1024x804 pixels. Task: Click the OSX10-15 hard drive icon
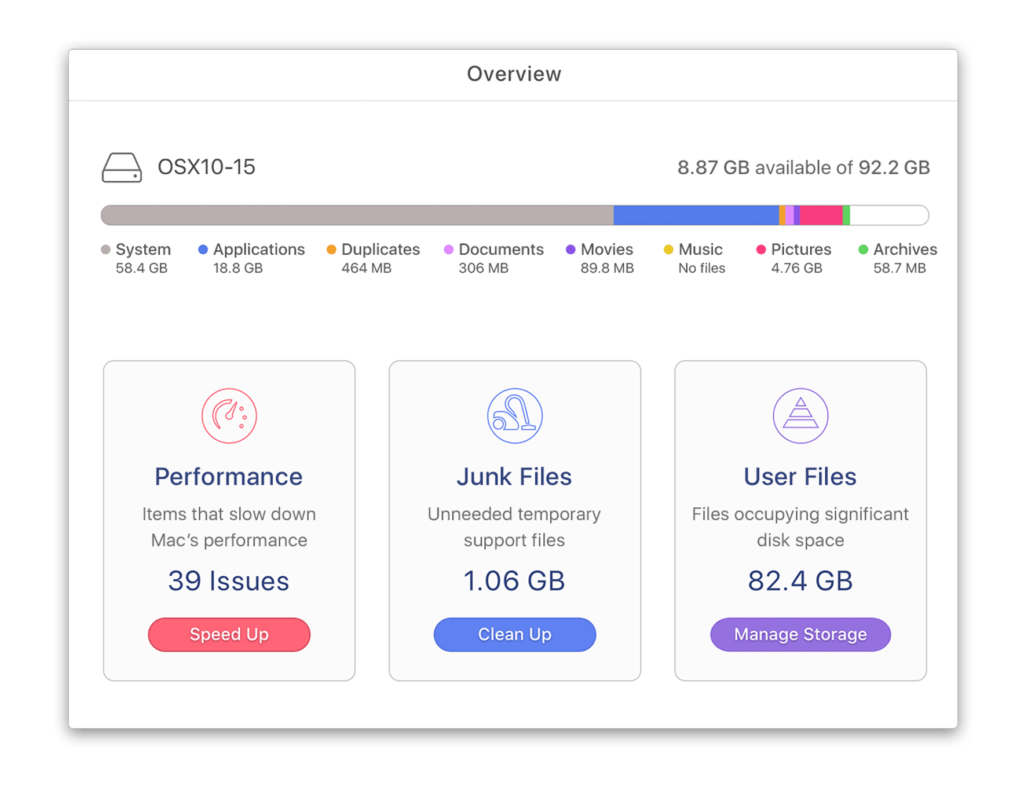coord(121,167)
